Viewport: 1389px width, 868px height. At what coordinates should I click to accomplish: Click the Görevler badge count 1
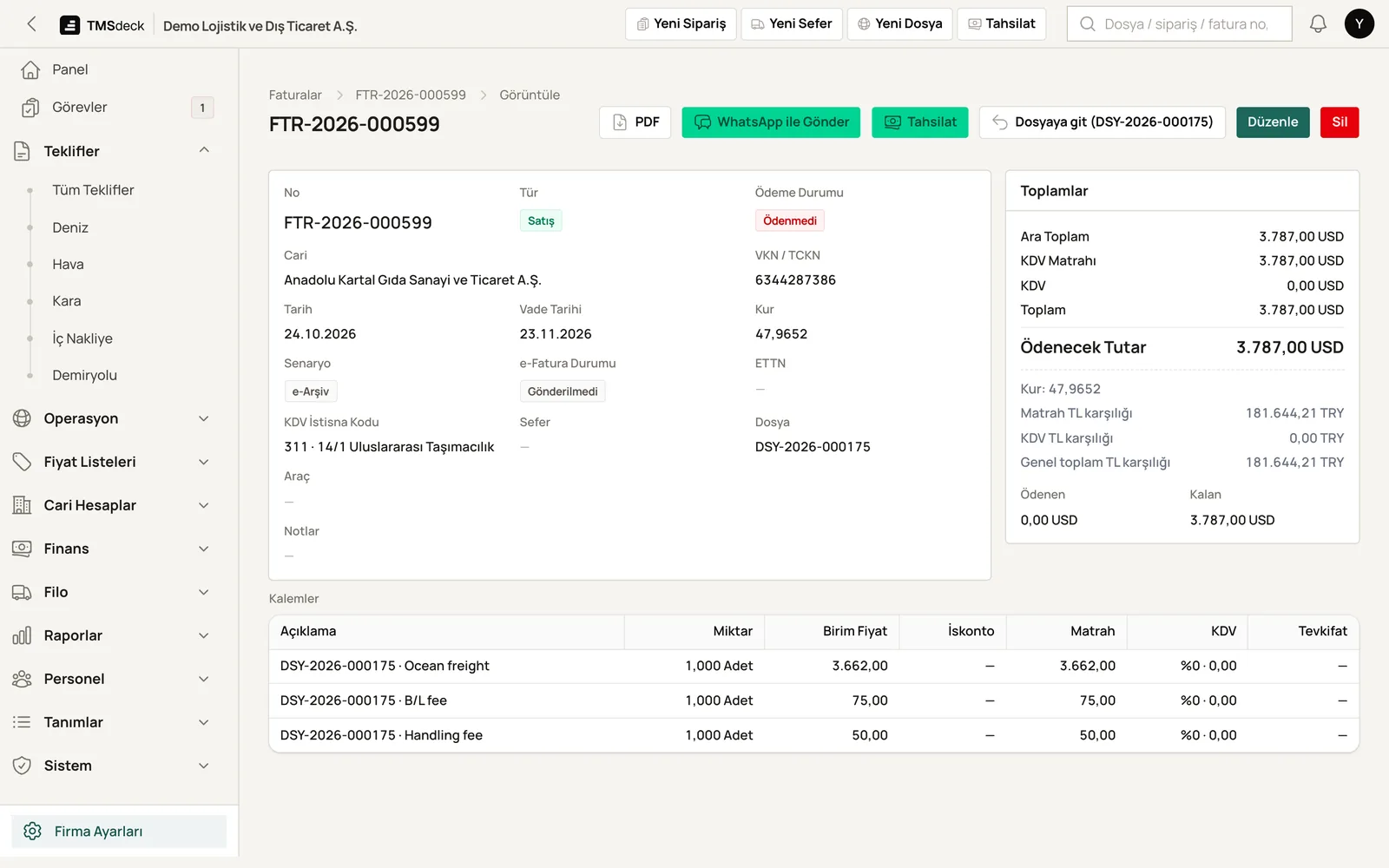[202, 108]
